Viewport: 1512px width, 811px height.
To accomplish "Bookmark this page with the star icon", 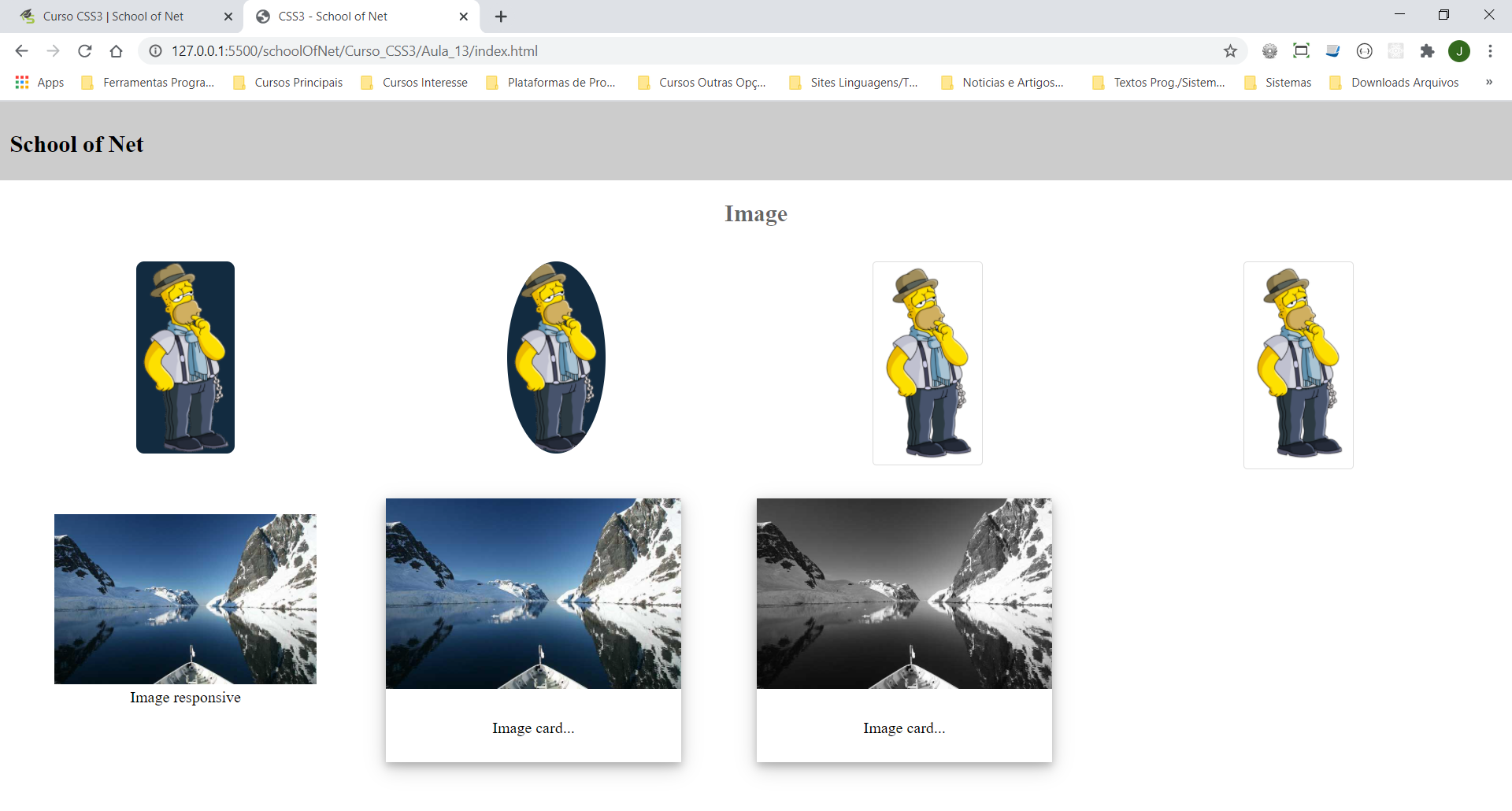I will [x=1230, y=51].
